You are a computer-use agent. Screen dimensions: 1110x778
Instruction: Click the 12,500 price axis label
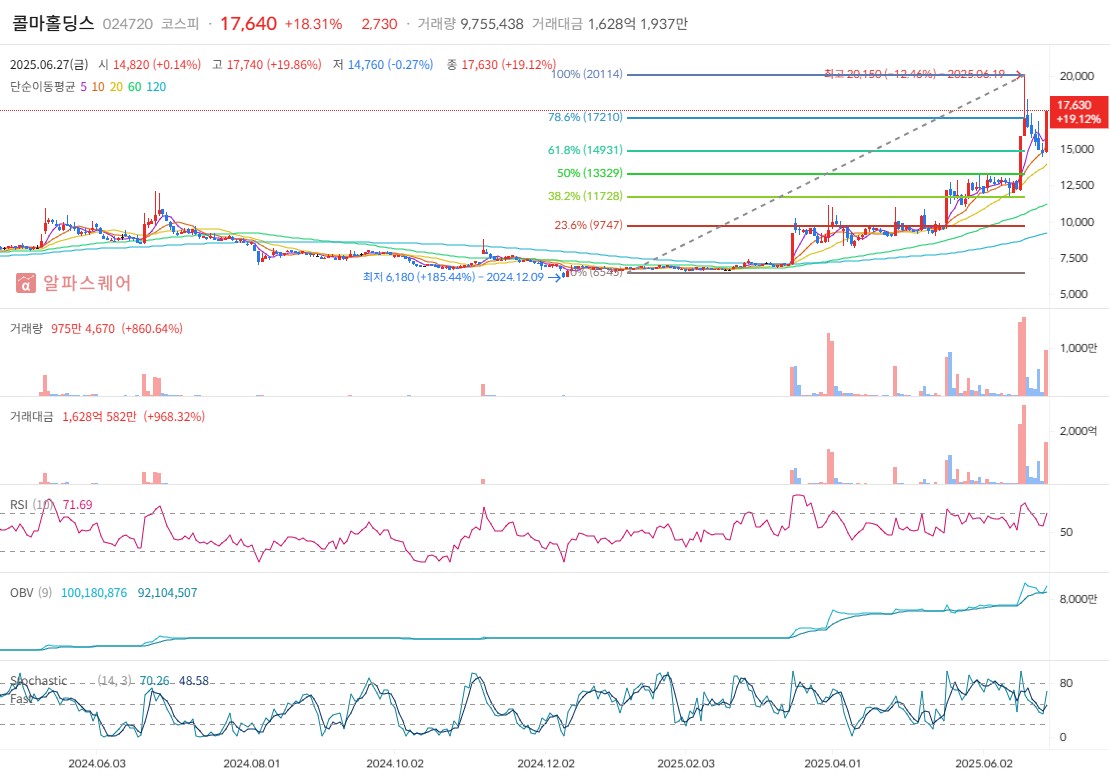[1076, 185]
